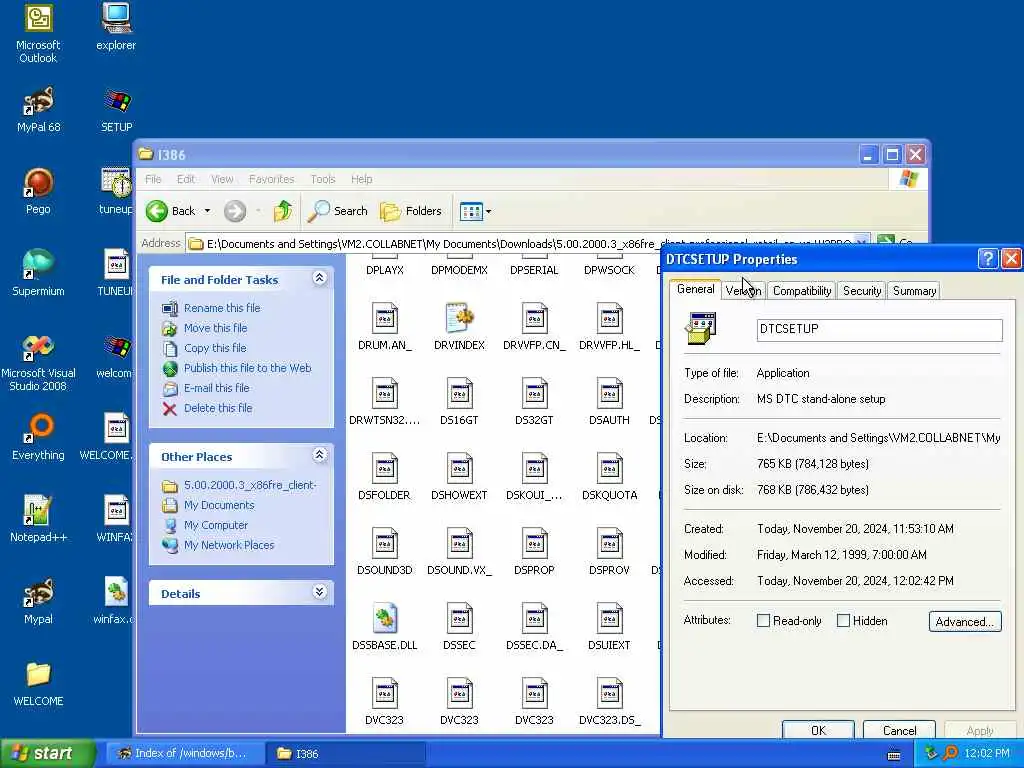Click the Advanced... attributes button
Image resolution: width=1024 pixels, height=768 pixels.
point(965,621)
